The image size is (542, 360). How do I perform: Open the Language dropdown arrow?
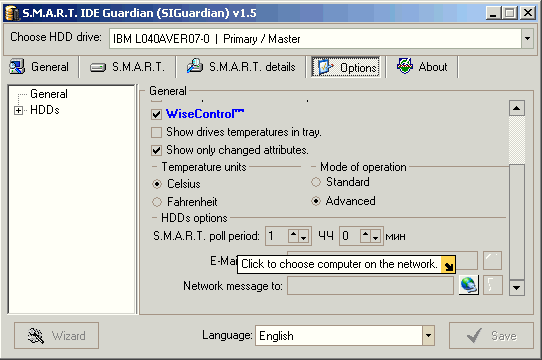428,335
